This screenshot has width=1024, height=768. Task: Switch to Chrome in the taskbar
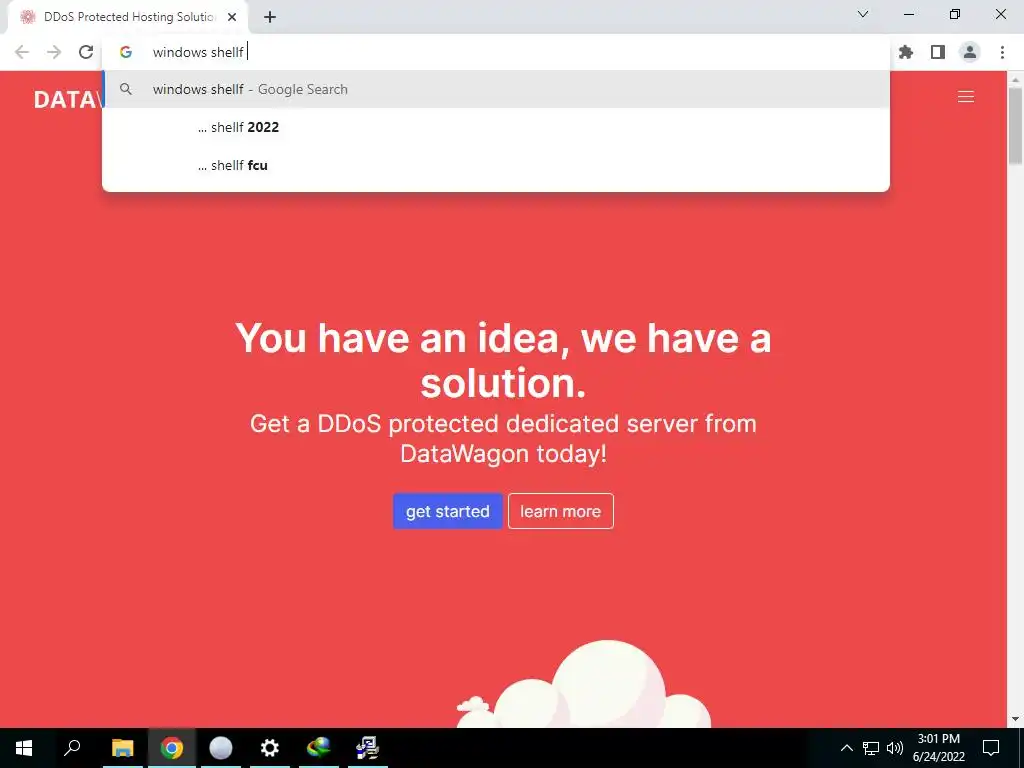pos(172,748)
